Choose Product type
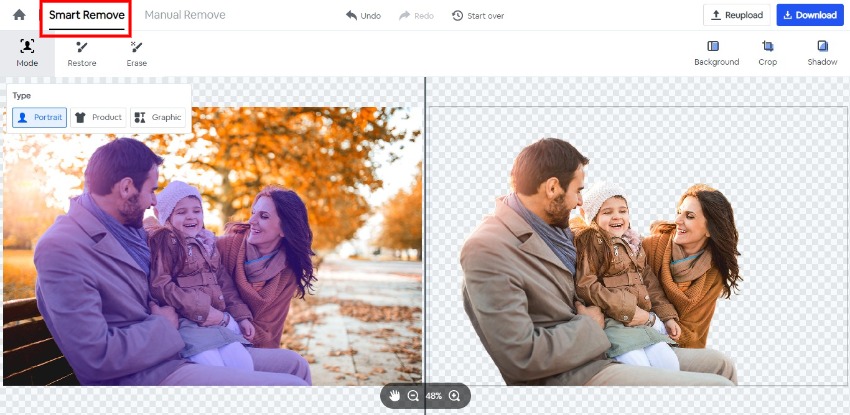Viewport: 850px width, 415px height. point(98,117)
